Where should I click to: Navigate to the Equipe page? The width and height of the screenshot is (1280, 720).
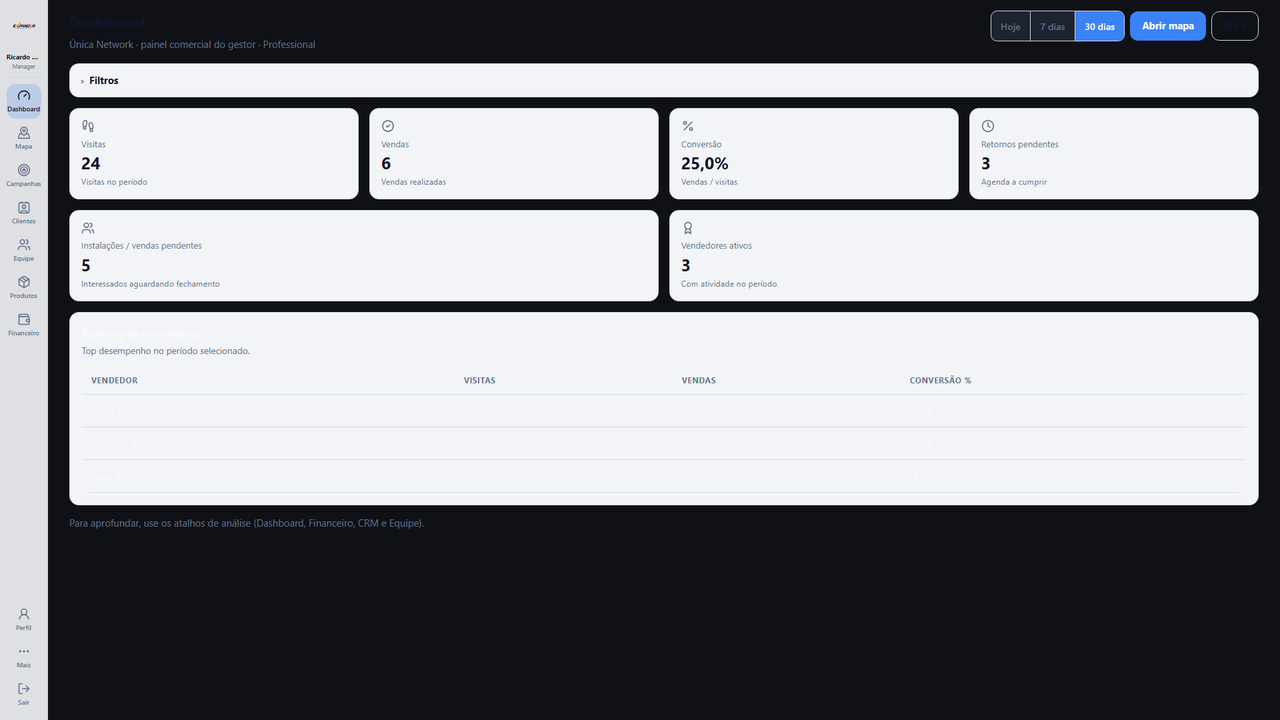point(24,250)
